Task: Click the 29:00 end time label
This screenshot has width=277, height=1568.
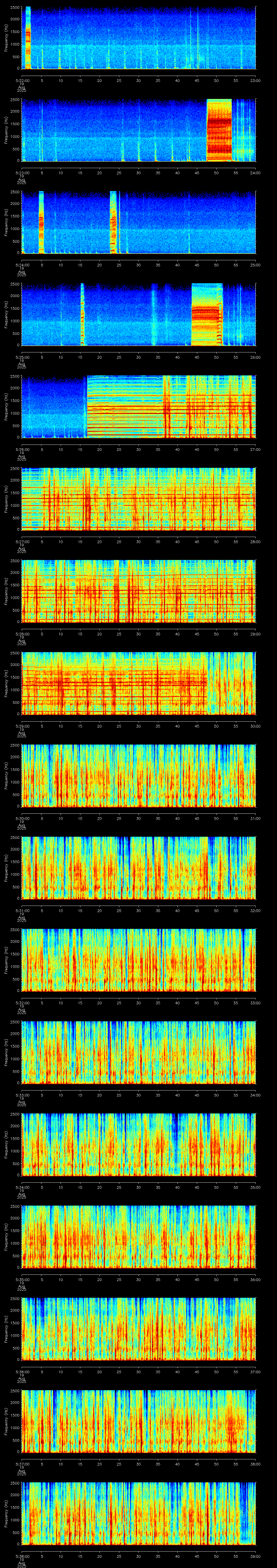Action: coord(255,634)
